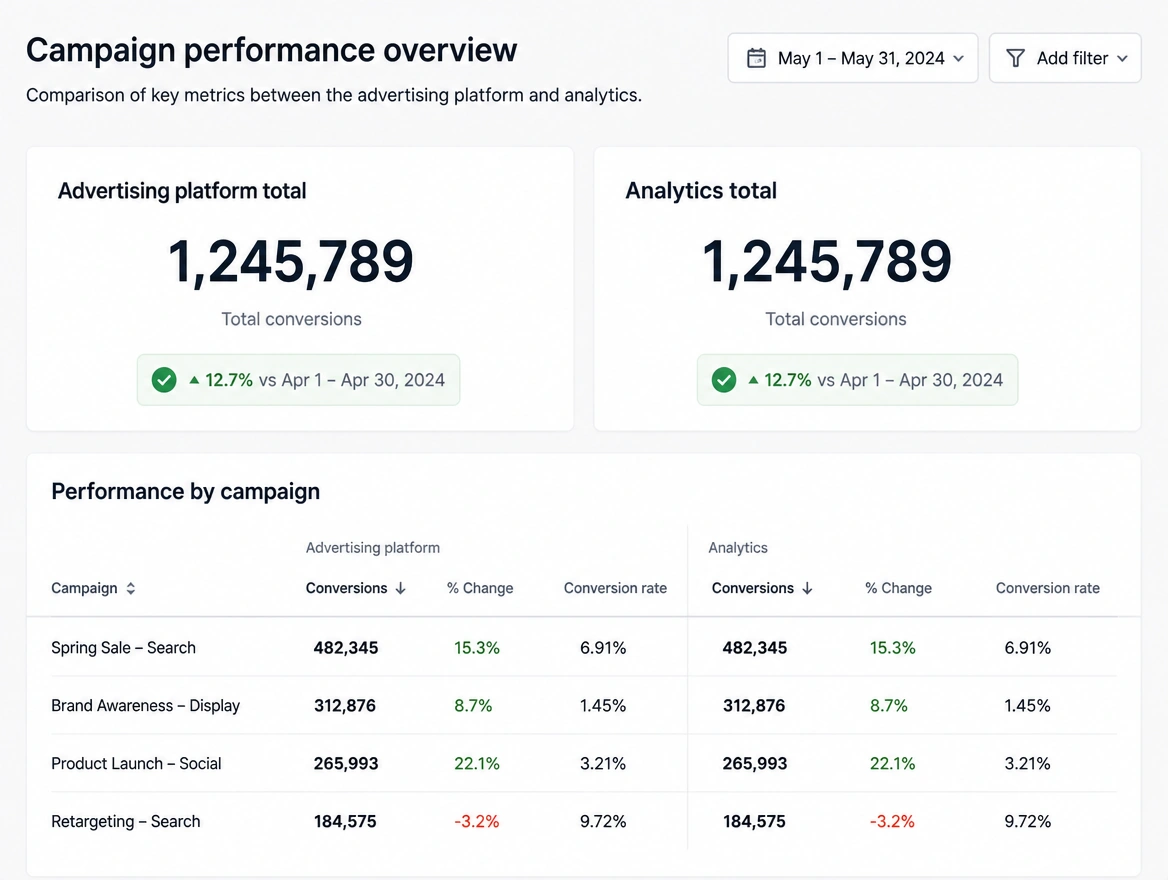Select the Brand Awareness – Display campaign row
Image resolution: width=1168 pixels, height=880 pixels.
[x=584, y=706]
